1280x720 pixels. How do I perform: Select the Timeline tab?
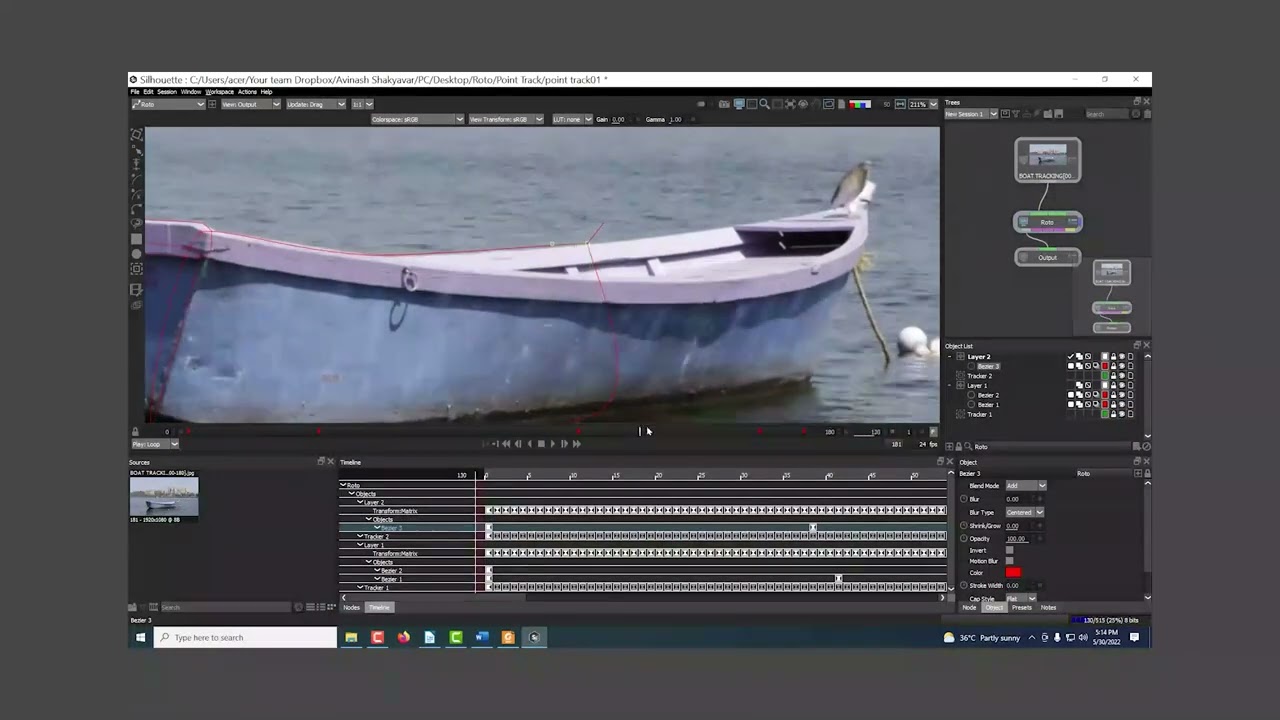coord(379,607)
